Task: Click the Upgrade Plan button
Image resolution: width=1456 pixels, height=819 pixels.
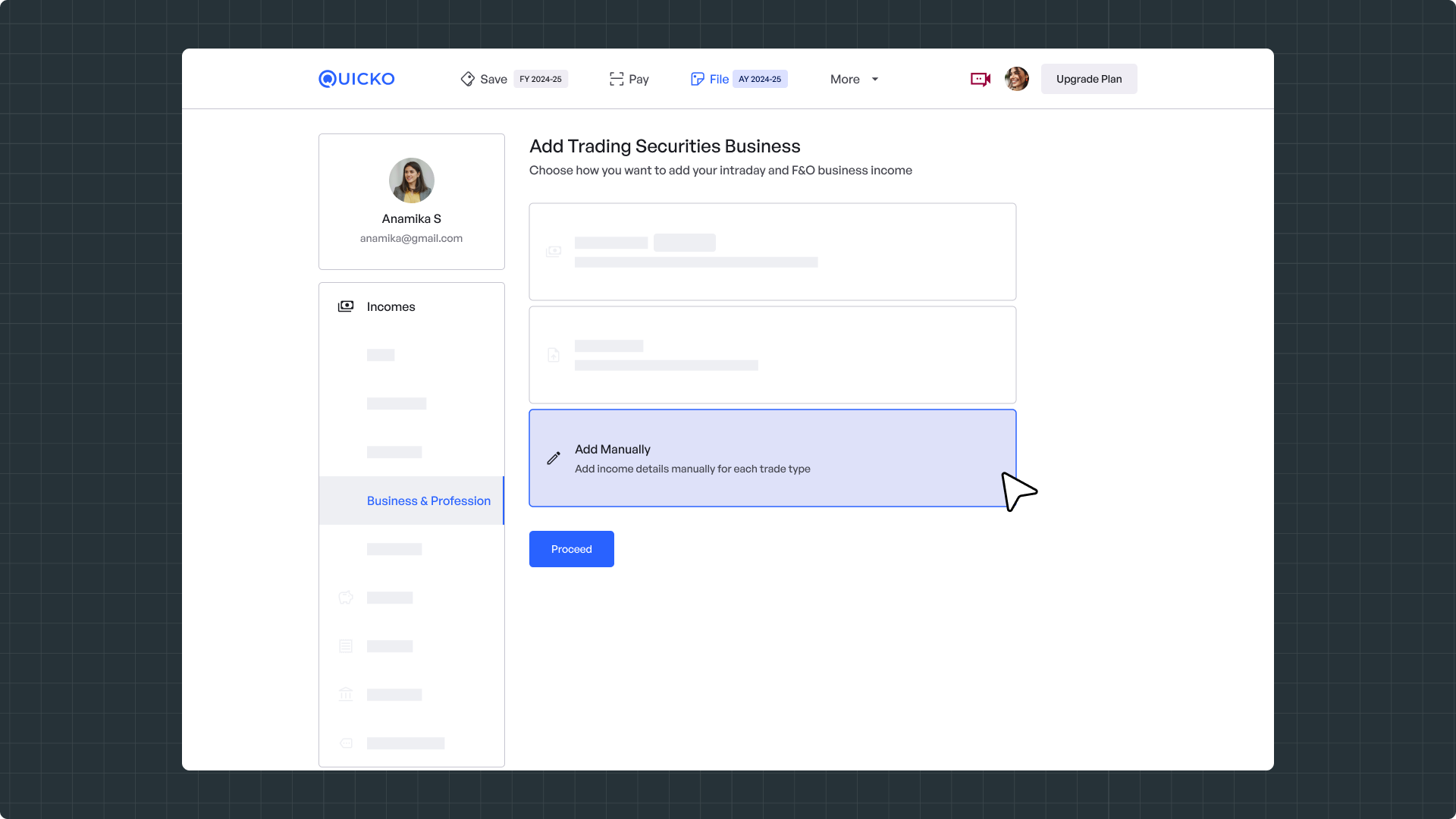Action: (1088, 79)
